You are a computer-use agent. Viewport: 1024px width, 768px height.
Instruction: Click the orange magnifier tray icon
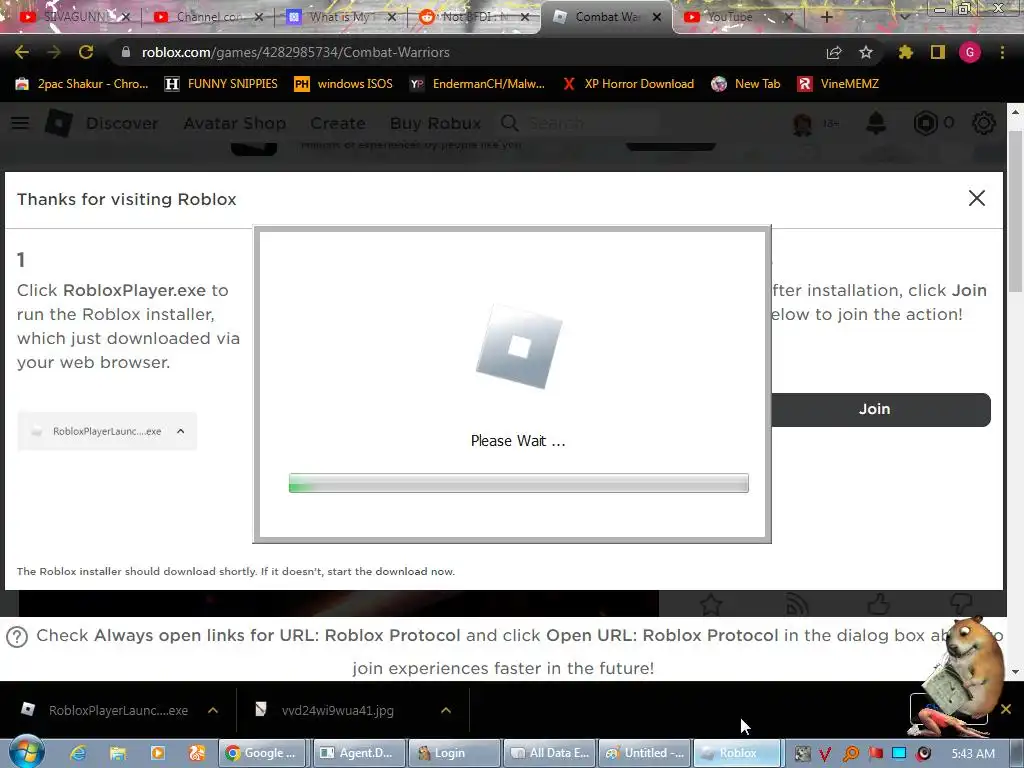[x=850, y=754]
